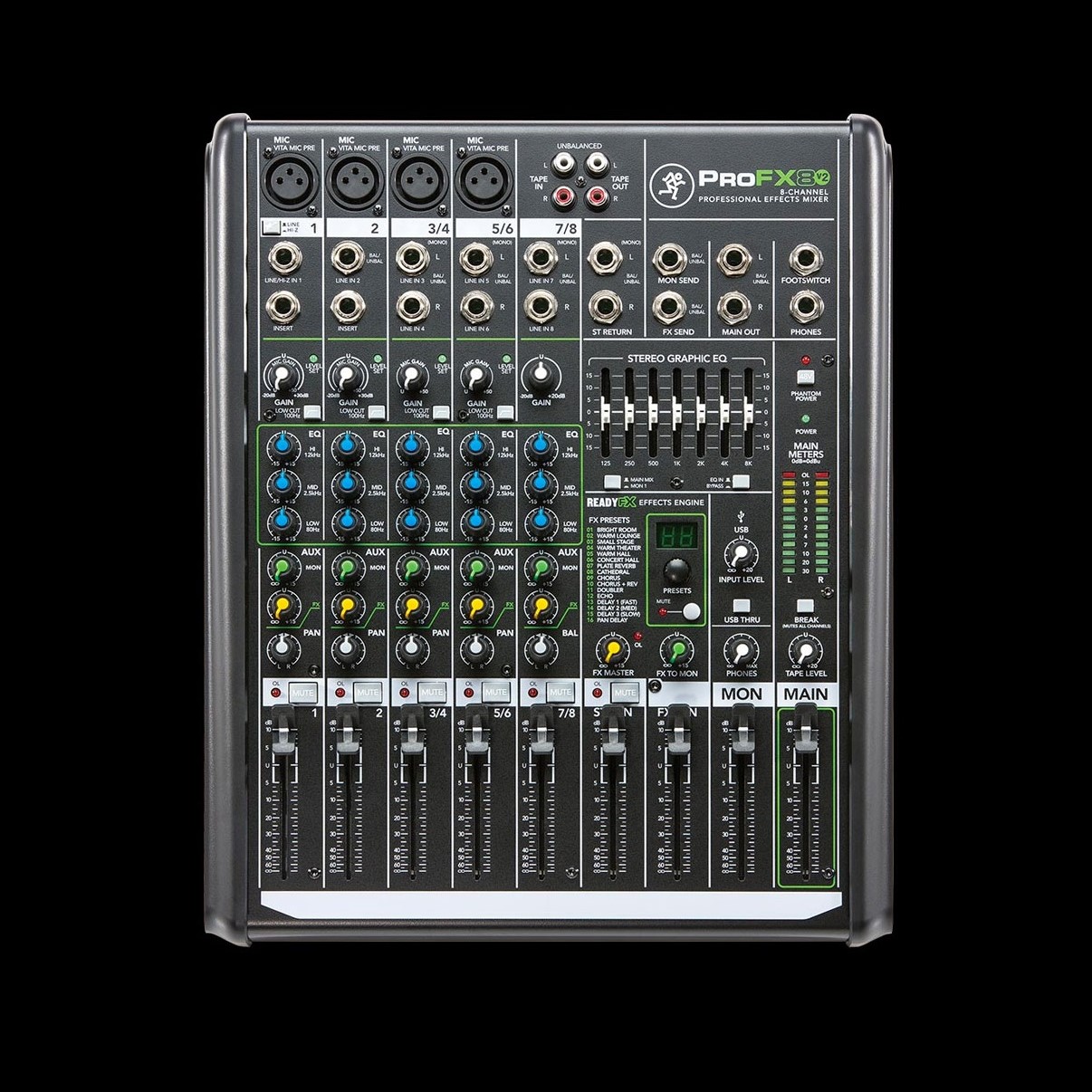Viewport: 1092px width, 1092px height.
Task: Toggle graphic EQ MAIN MIX/MON 1 switch
Action: pyautogui.click(x=613, y=482)
